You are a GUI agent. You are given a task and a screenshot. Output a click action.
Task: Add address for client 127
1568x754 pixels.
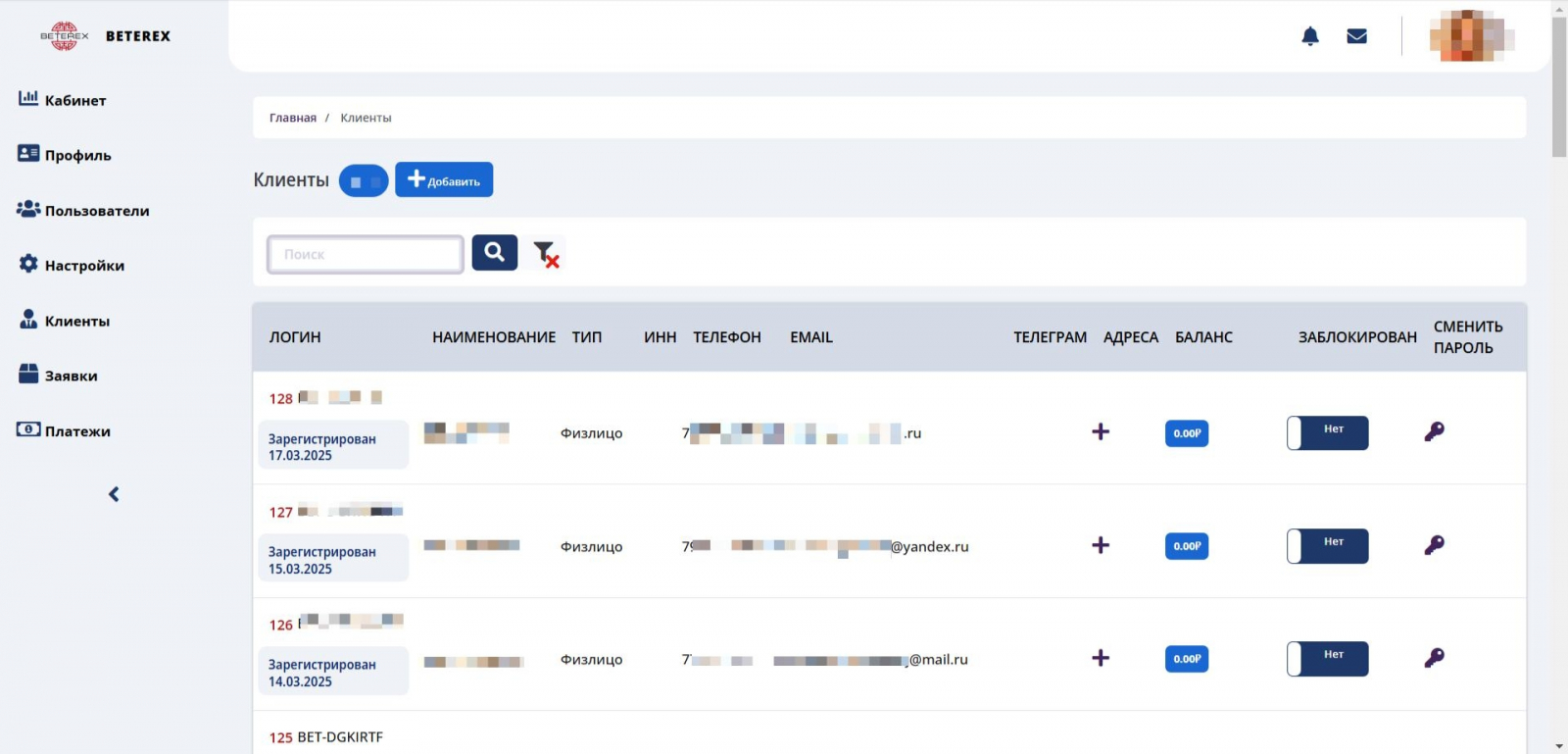pos(1101,544)
